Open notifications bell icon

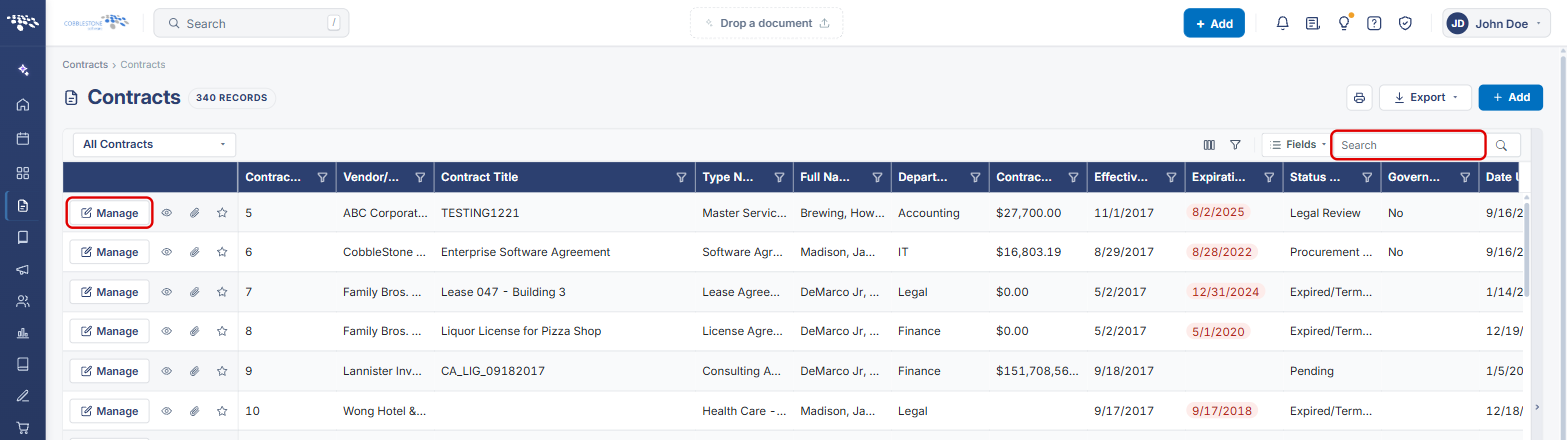pos(1282,23)
